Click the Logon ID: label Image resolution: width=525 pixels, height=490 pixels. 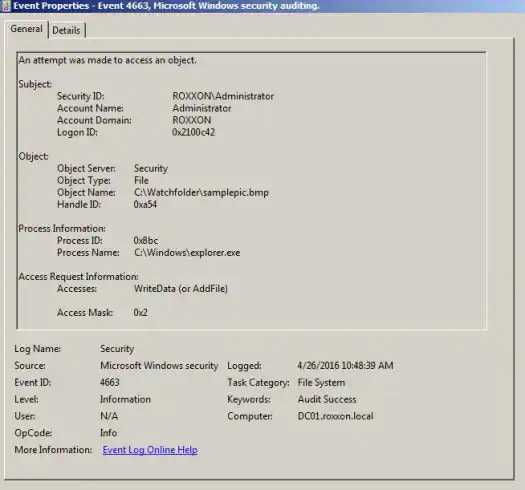[77, 132]
